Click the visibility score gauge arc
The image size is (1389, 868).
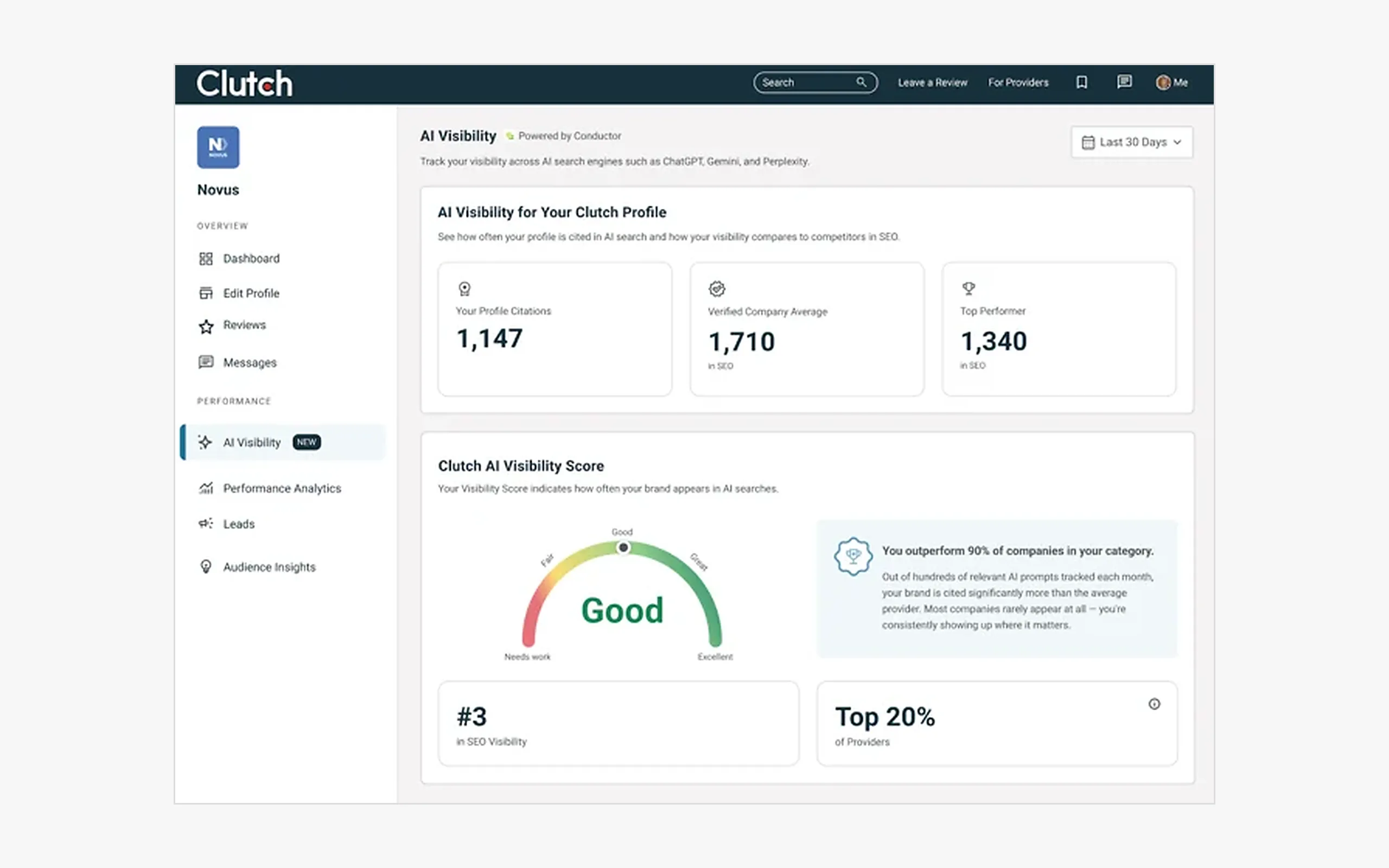click(622, 593)
